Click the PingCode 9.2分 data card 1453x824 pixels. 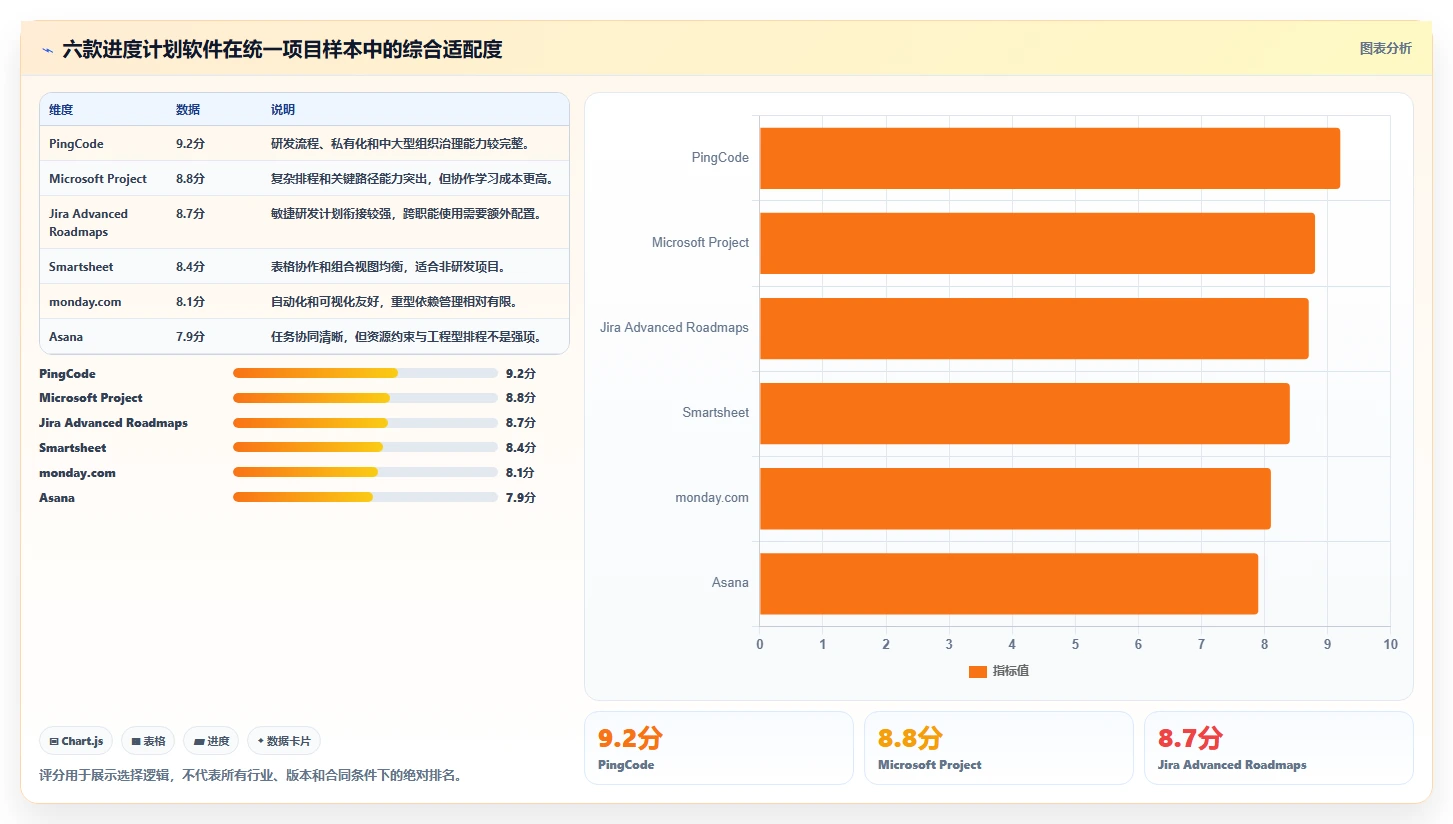719,748
